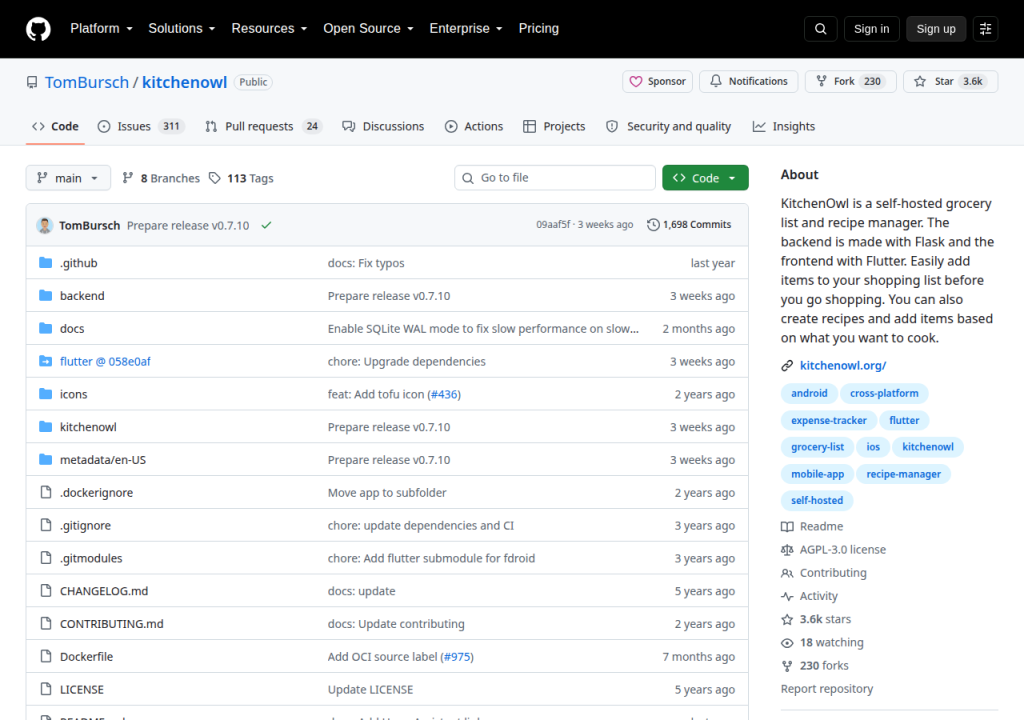Viewport: 1024px width, 720px height.
Task: Click the link icon beside kitchenowl.org
Action: [787, 366]
